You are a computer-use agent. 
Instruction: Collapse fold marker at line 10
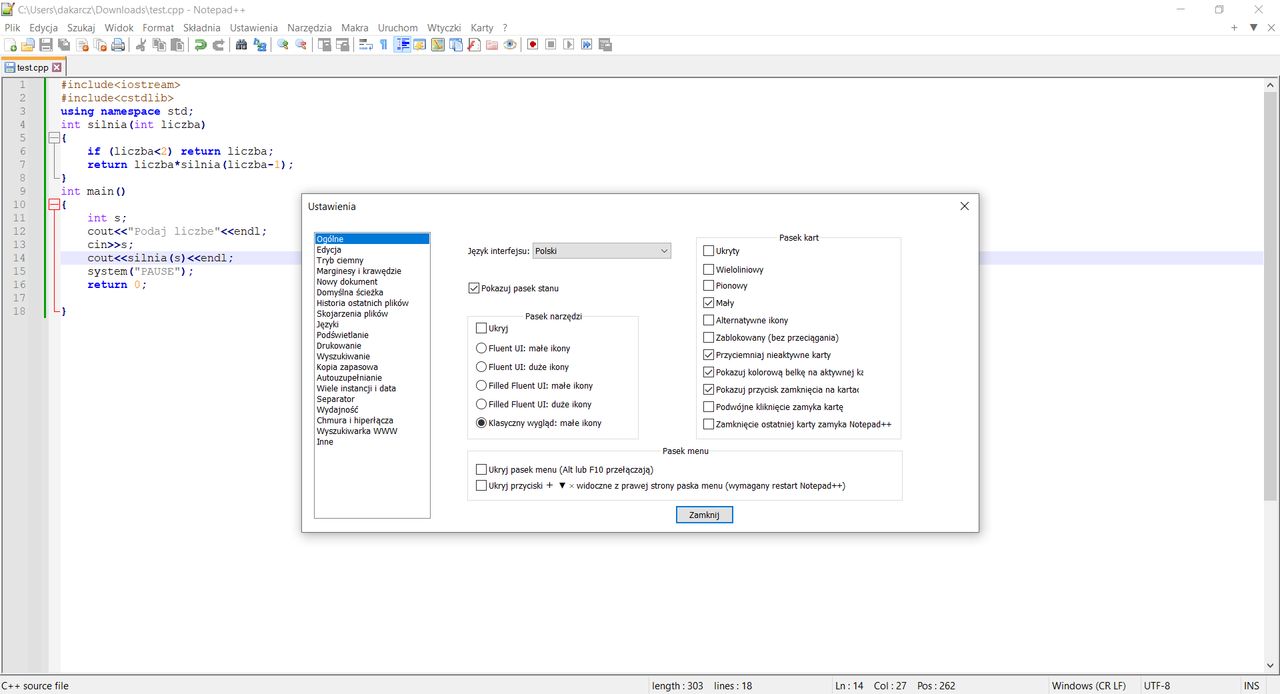pyautogui.click(x=53, y=204)
